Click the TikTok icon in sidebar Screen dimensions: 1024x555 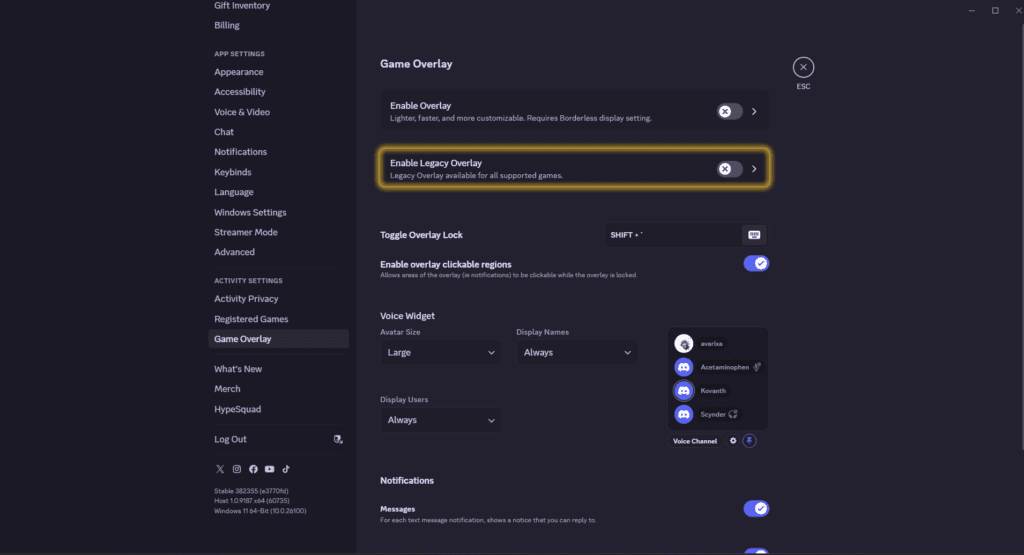pos(285,469)
